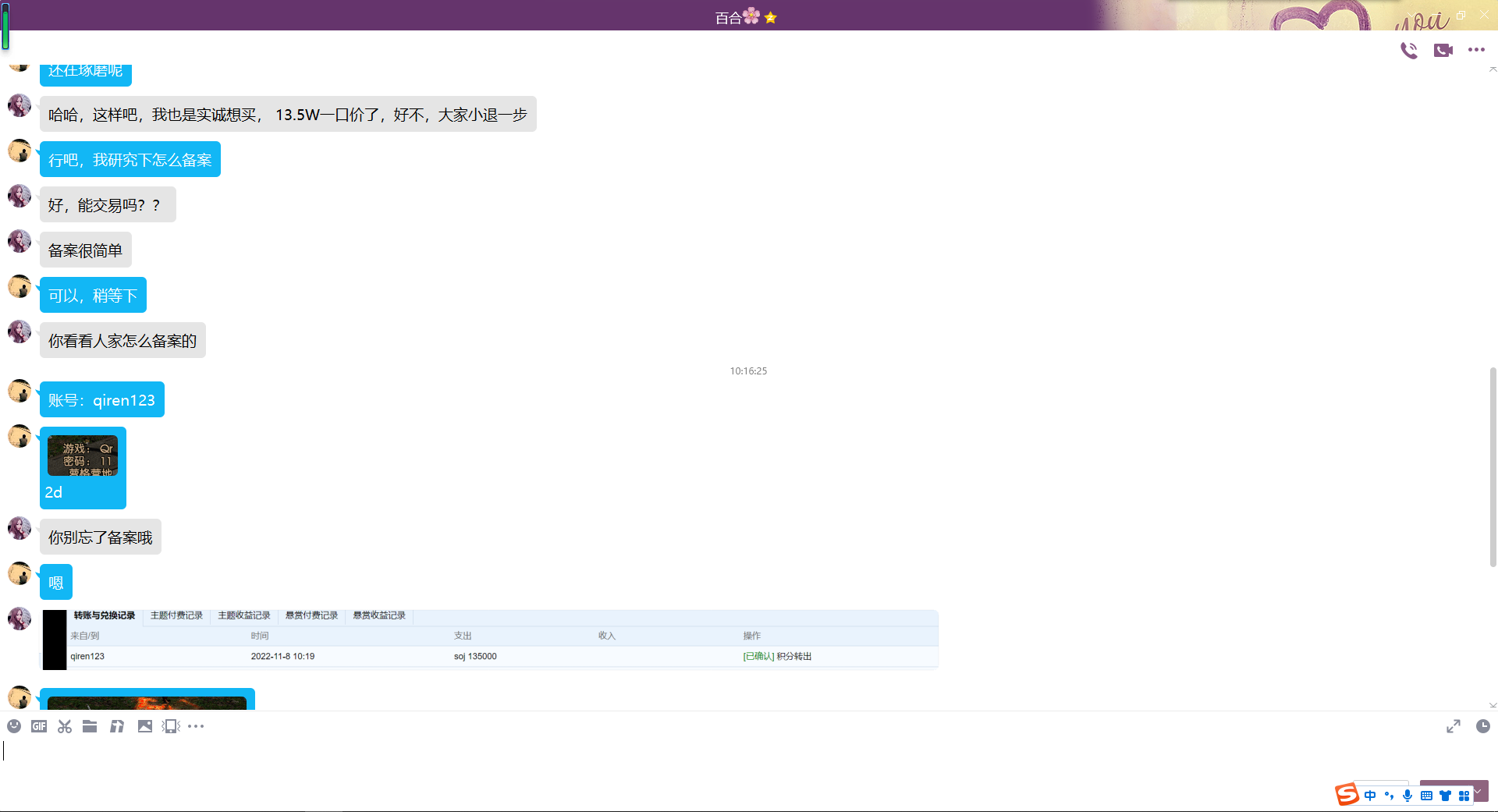Viewport: 1498px width, 812px height.
Task: Start a screenshot with the scissors tool
Action: (x=65, y=726)
